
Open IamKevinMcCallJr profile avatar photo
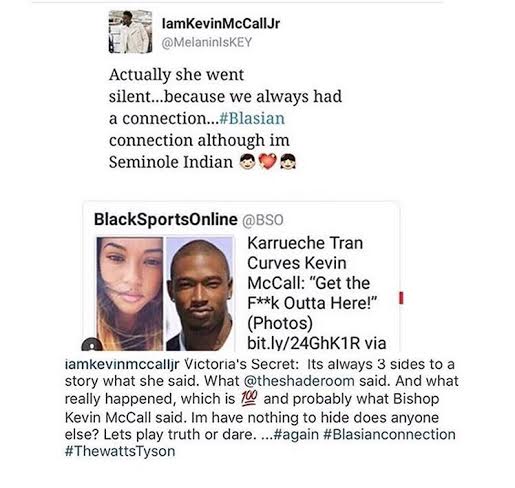[130, 32]
